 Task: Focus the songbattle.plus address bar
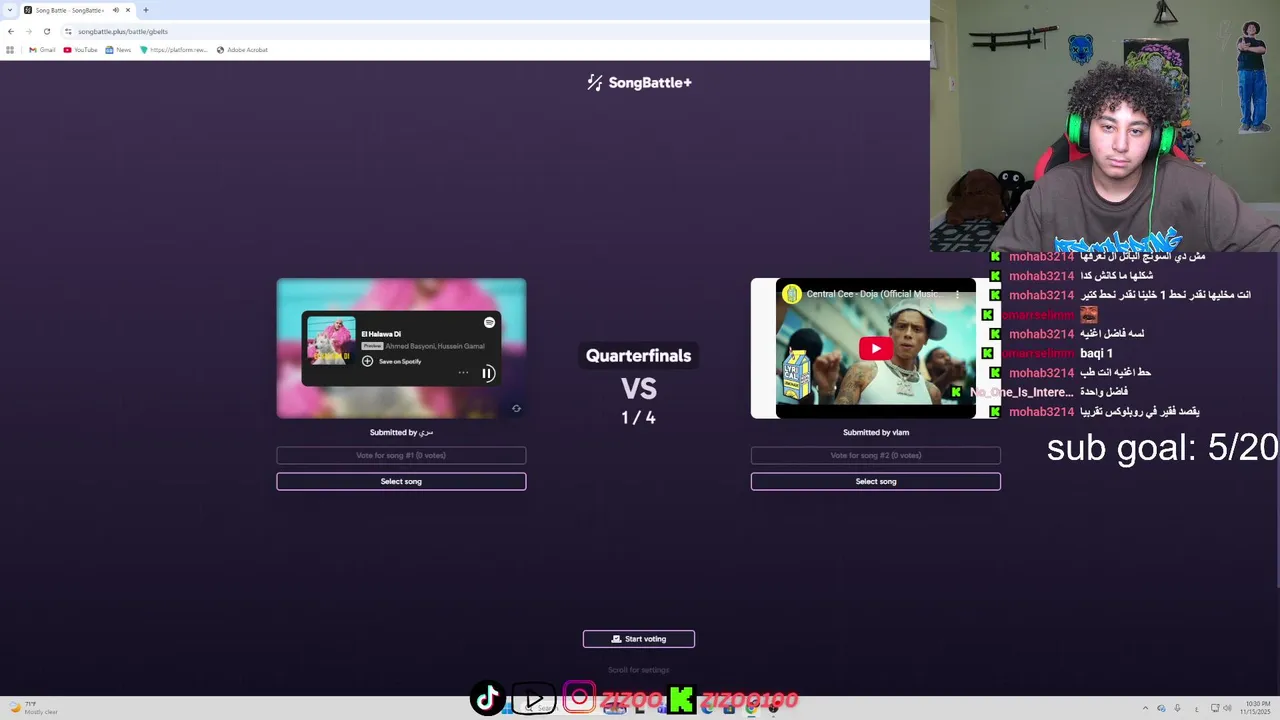tap(490, 31)
